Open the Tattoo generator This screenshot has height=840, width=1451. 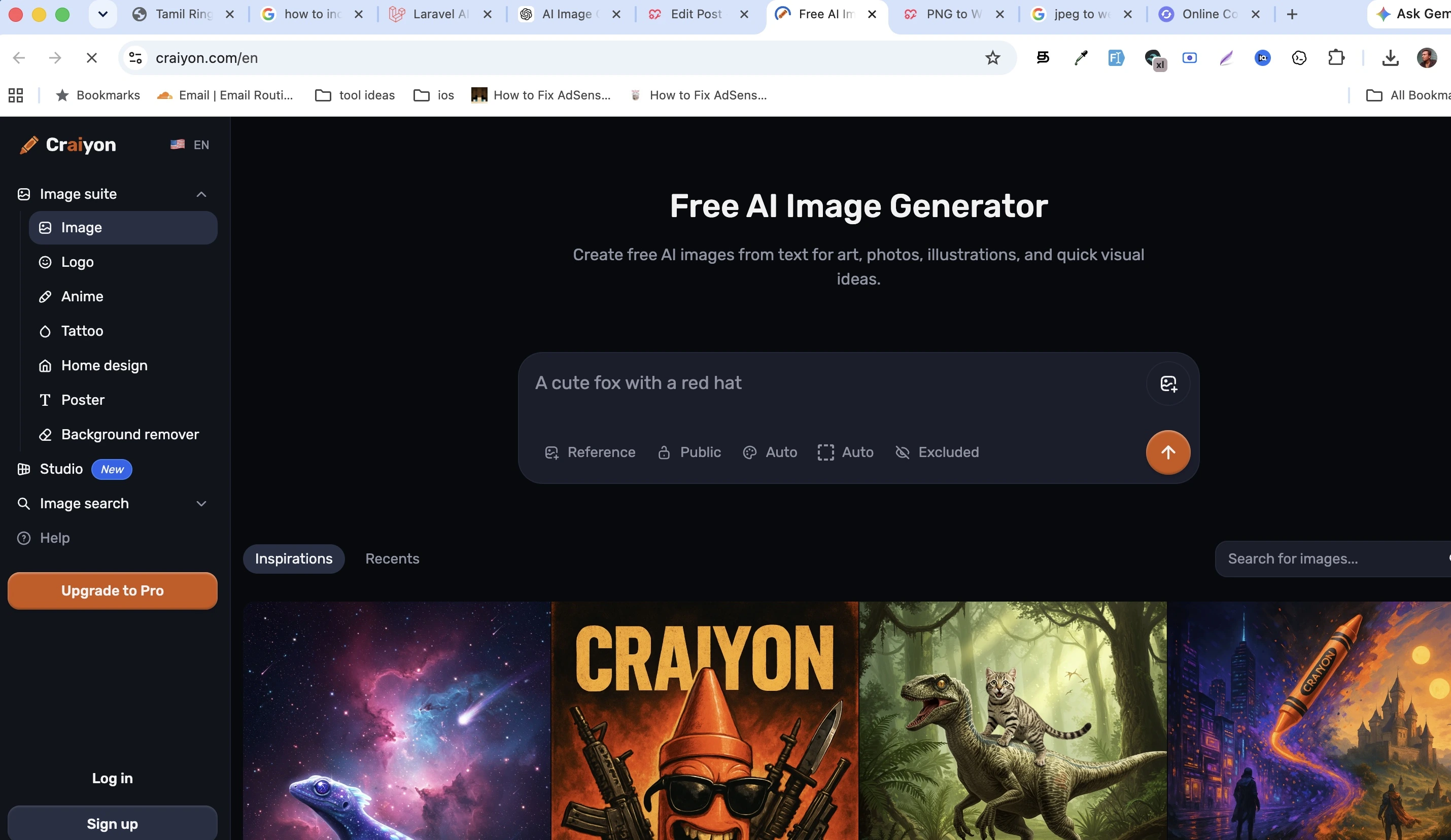(123, 331)
